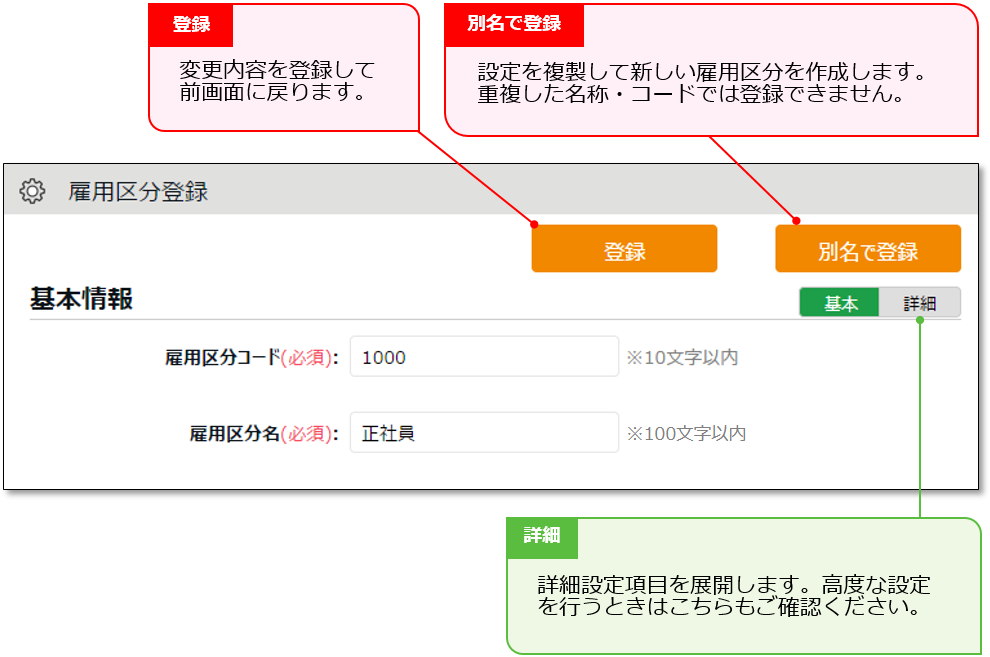This screenshot has width=990, height=657.
Task: Click the callout text 変更内容を登録して前画面に戻ります
Action: pos(277,81)
